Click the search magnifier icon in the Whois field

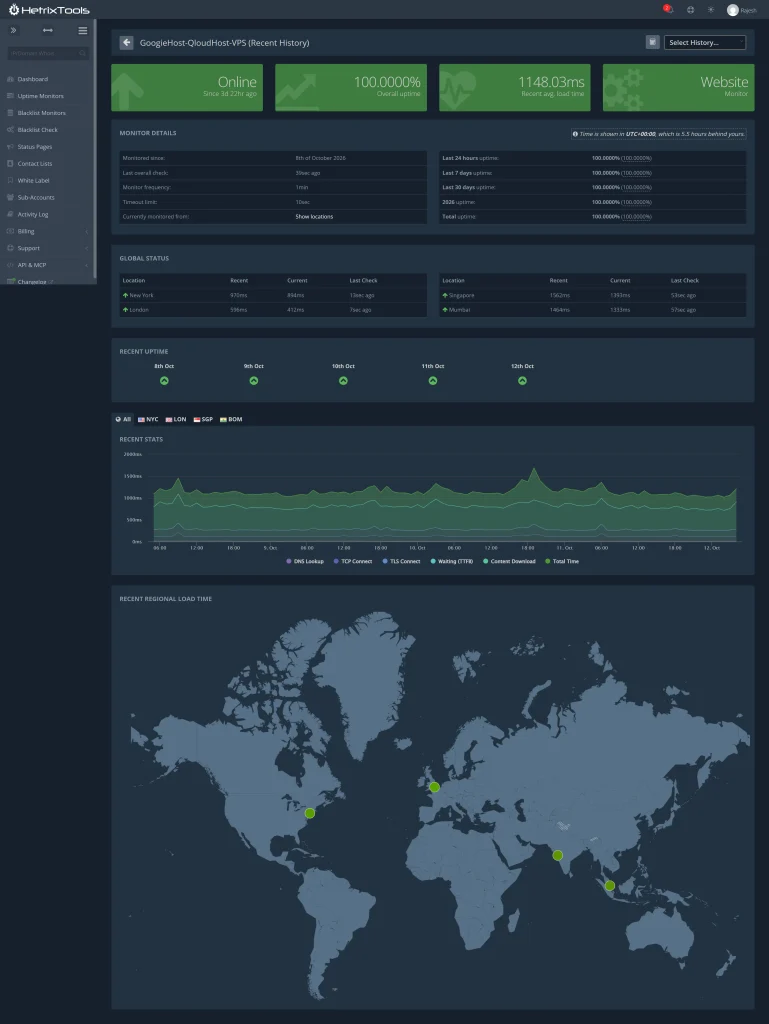[82, 53]
